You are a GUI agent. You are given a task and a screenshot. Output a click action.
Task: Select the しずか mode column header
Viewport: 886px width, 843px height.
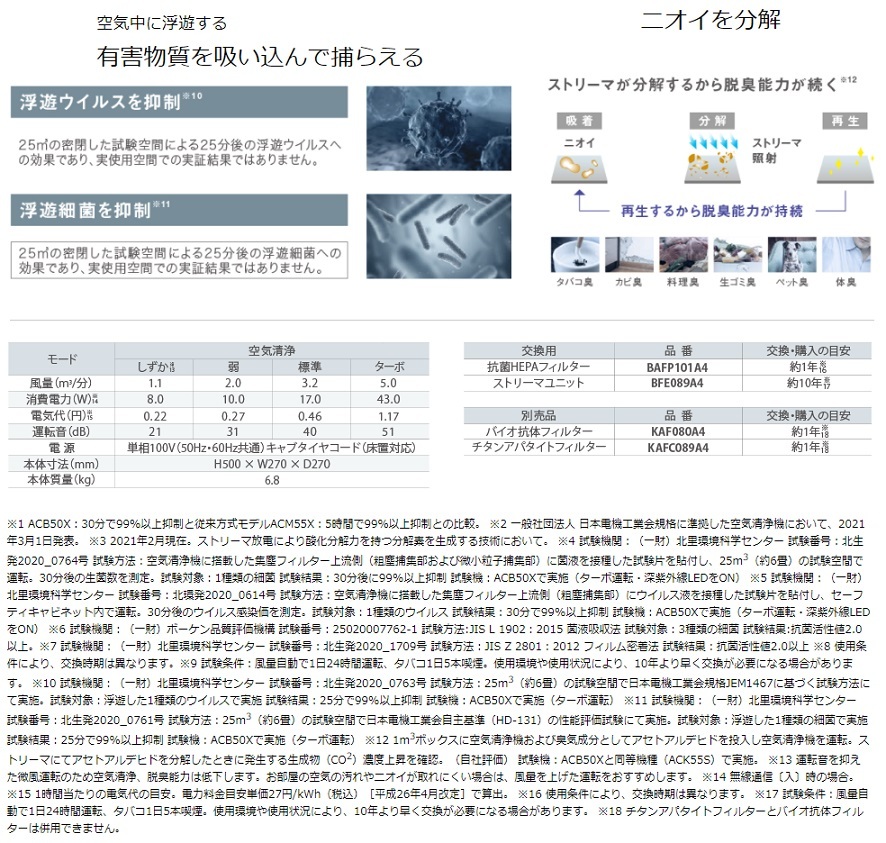(155, 367)
